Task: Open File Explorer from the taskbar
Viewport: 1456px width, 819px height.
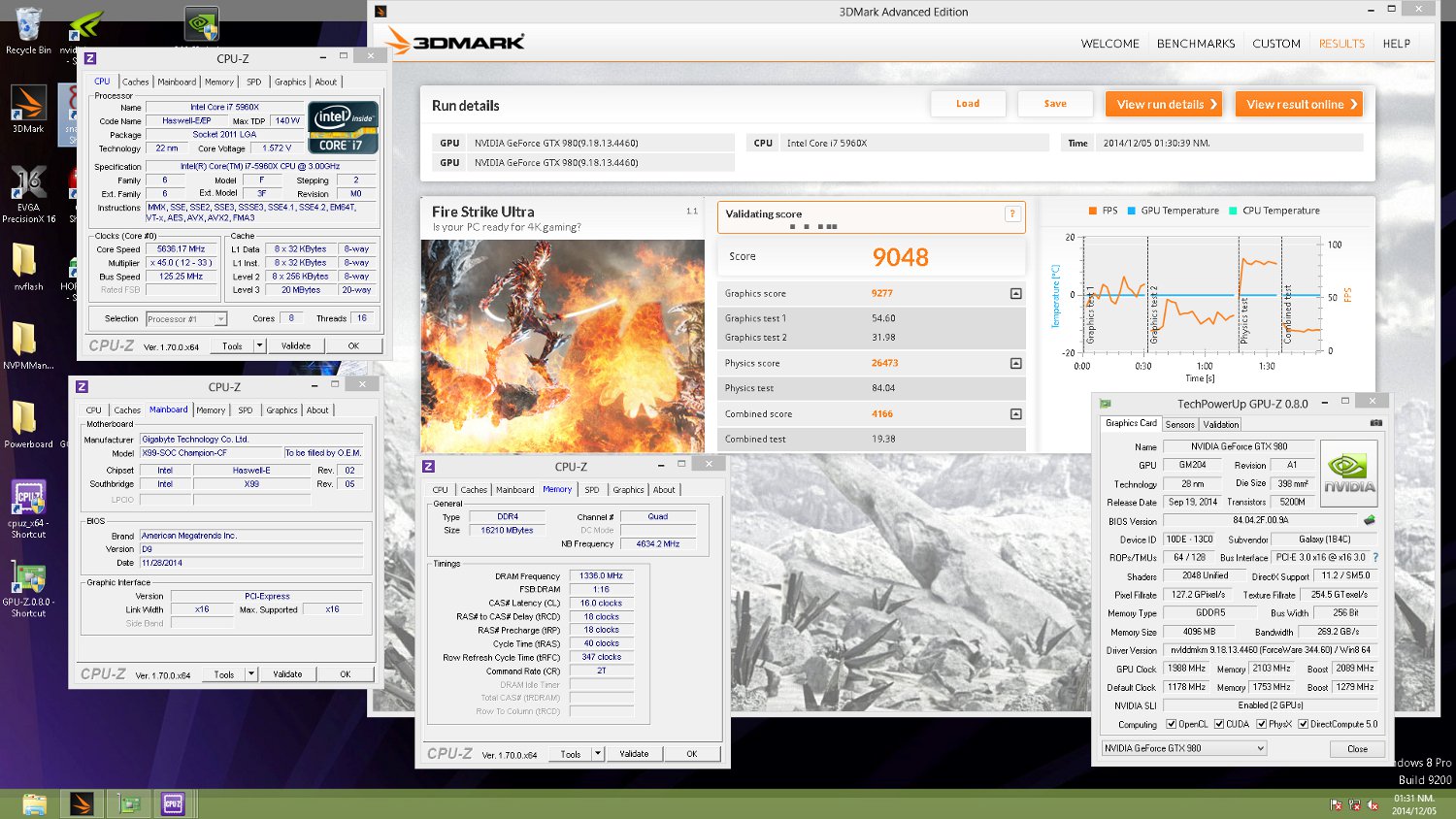Action: click(35, 804)
